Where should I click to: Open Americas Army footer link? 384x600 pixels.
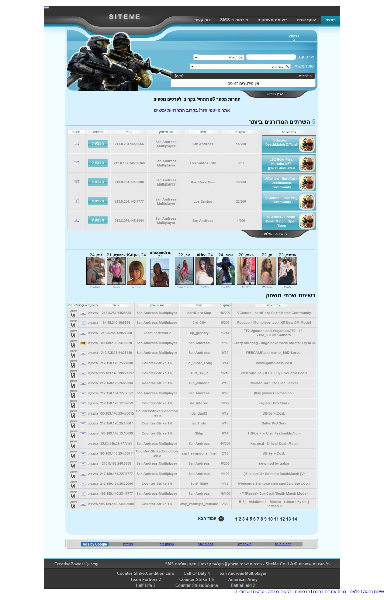point(242,580)
